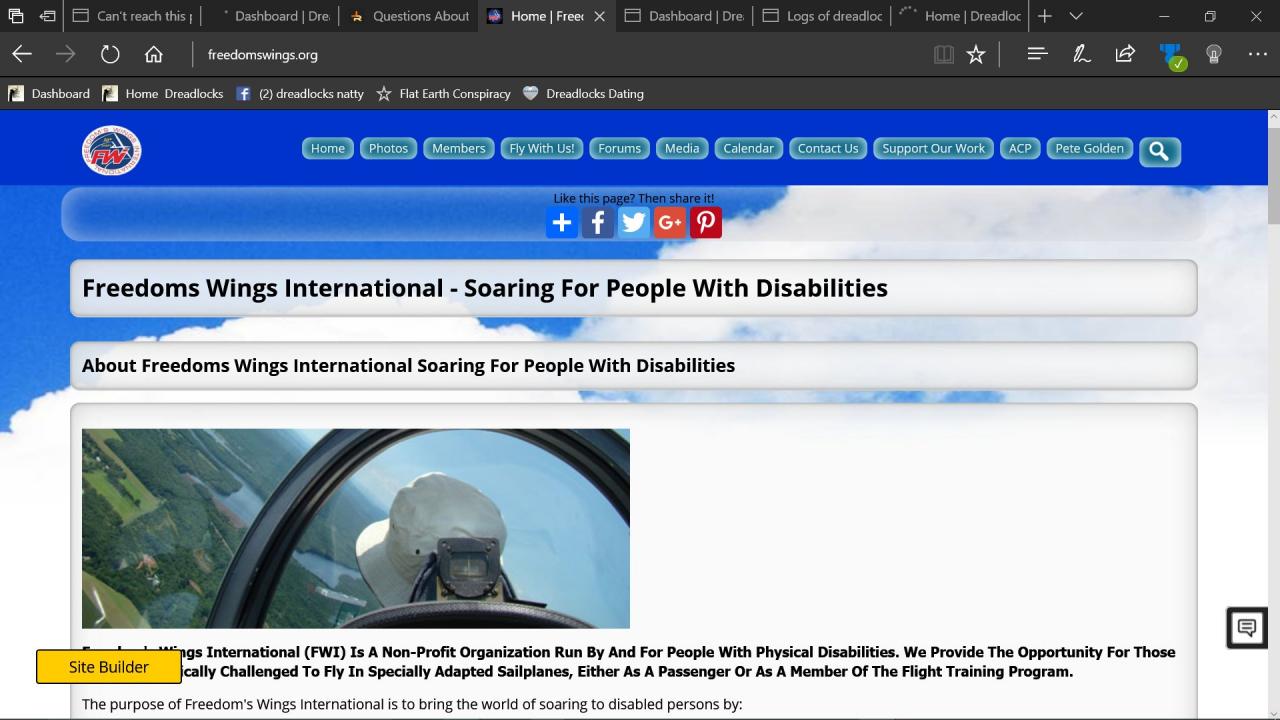Viewport: 1280px width, 720px height.
Task: Refresh the current page
Action: (110, 55)
